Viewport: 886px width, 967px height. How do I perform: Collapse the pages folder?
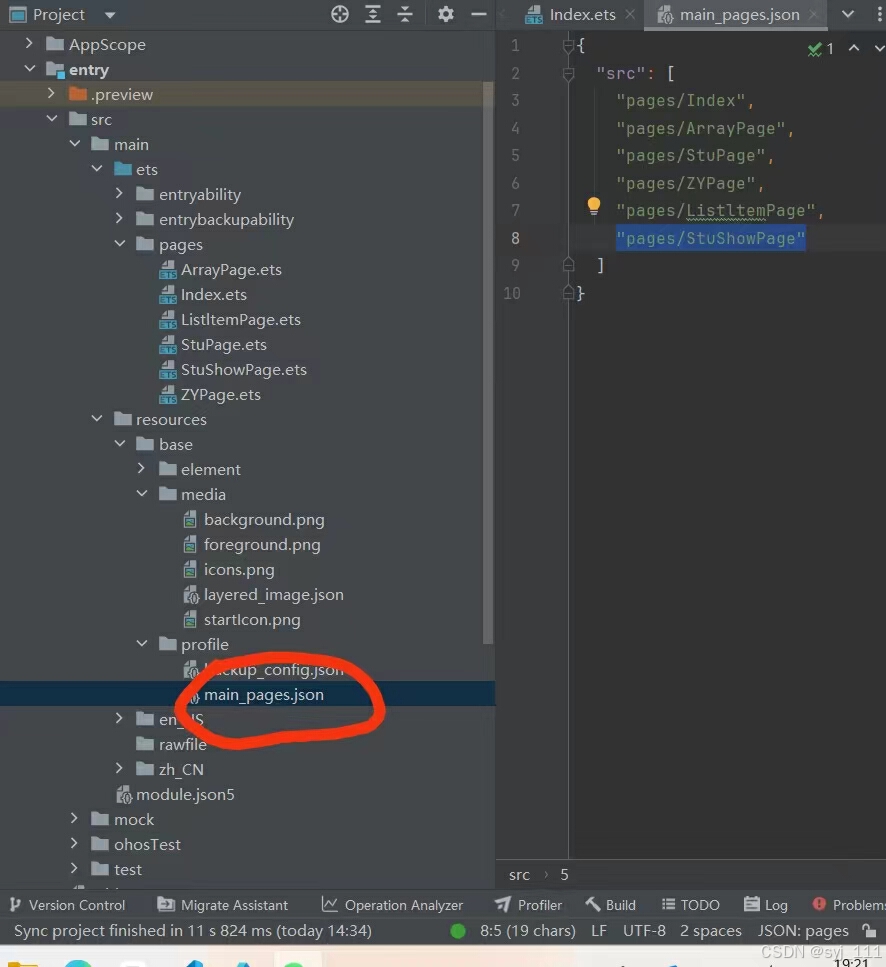120,244
